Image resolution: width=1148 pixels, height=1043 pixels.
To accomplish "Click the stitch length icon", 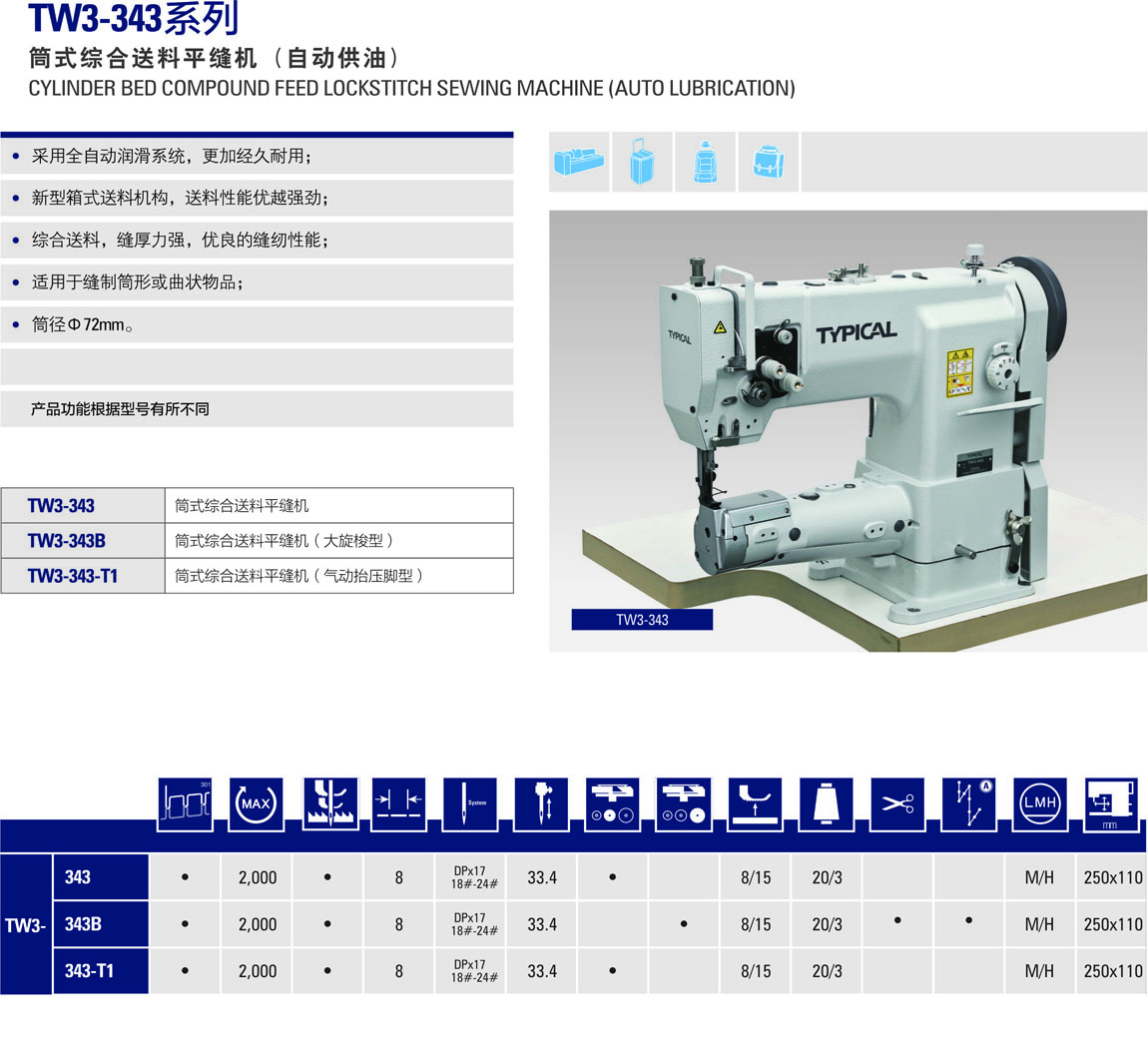I will 398,804.
